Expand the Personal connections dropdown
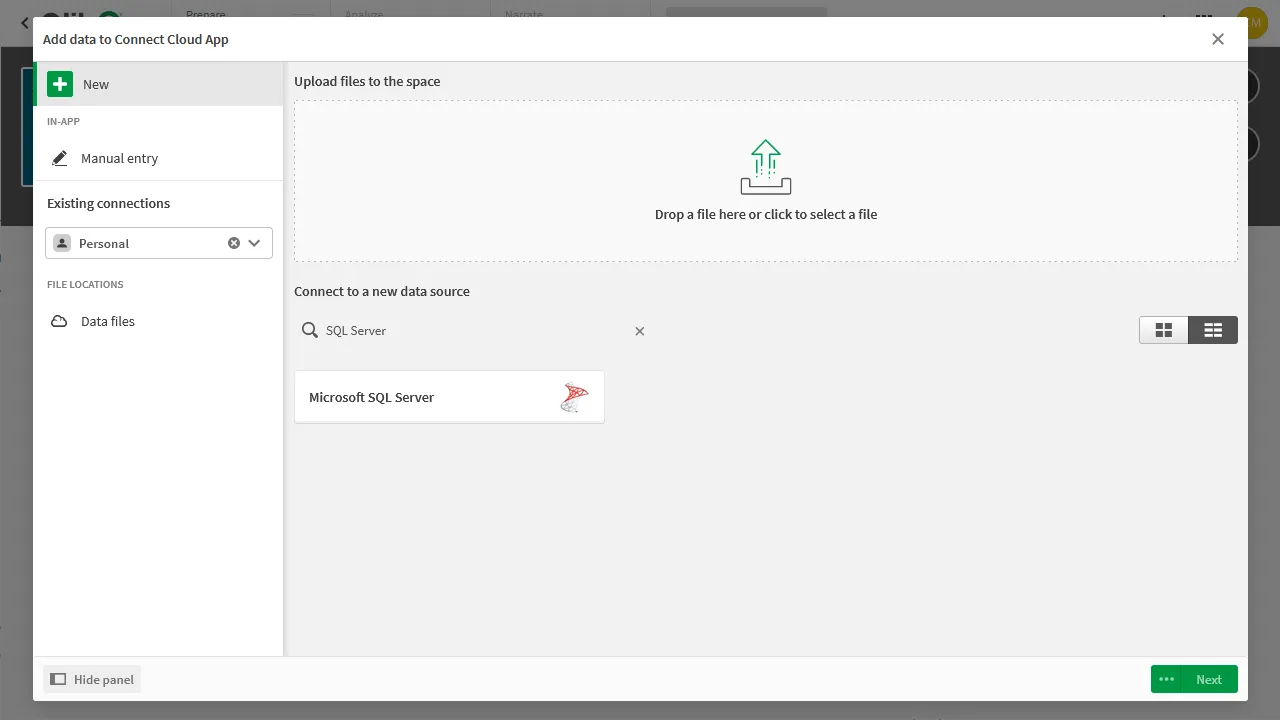1280x720 pixels. (x=254, y=242)
